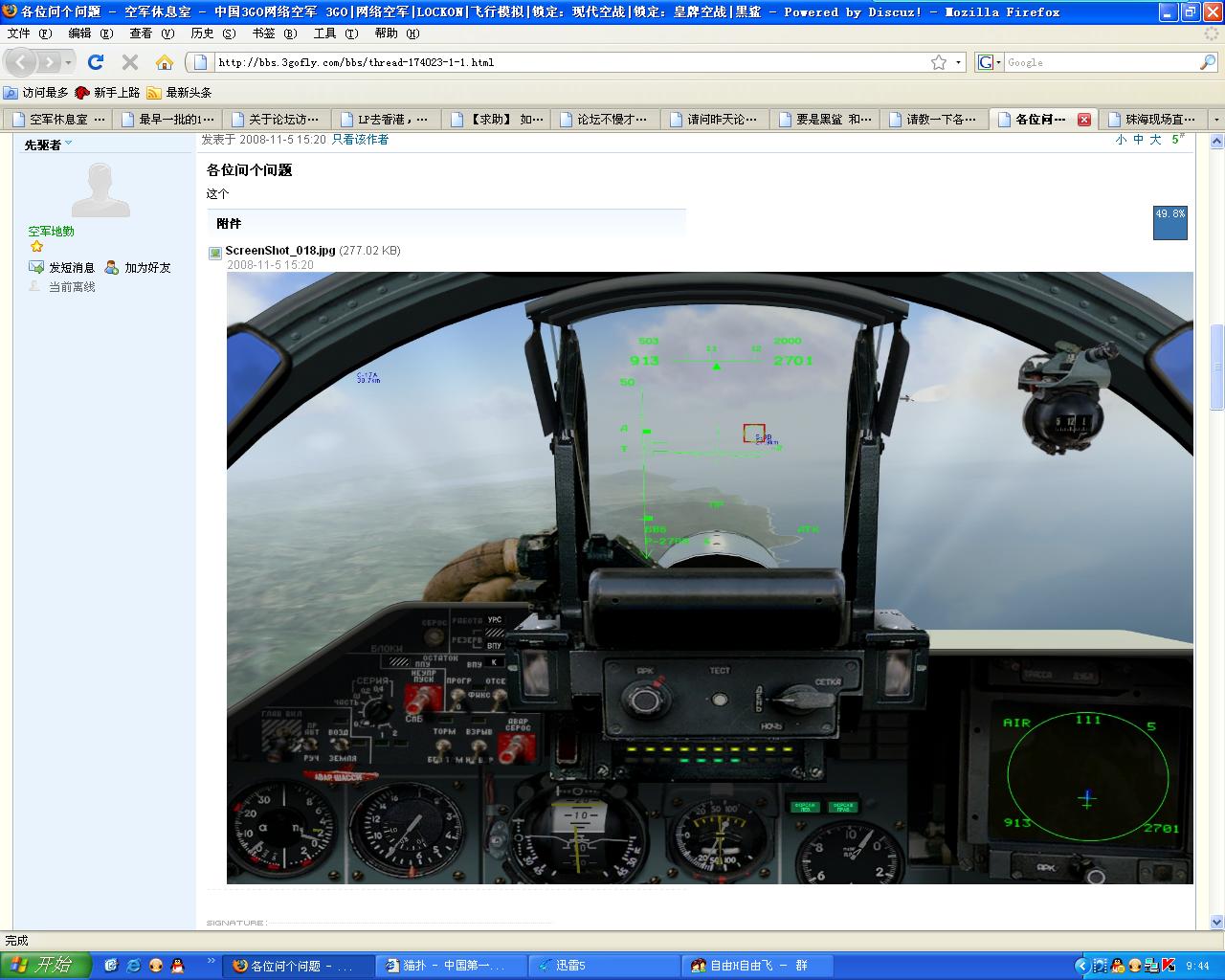
Task: Switch to 猫扑 taskbar window
Action: (453, 966)
